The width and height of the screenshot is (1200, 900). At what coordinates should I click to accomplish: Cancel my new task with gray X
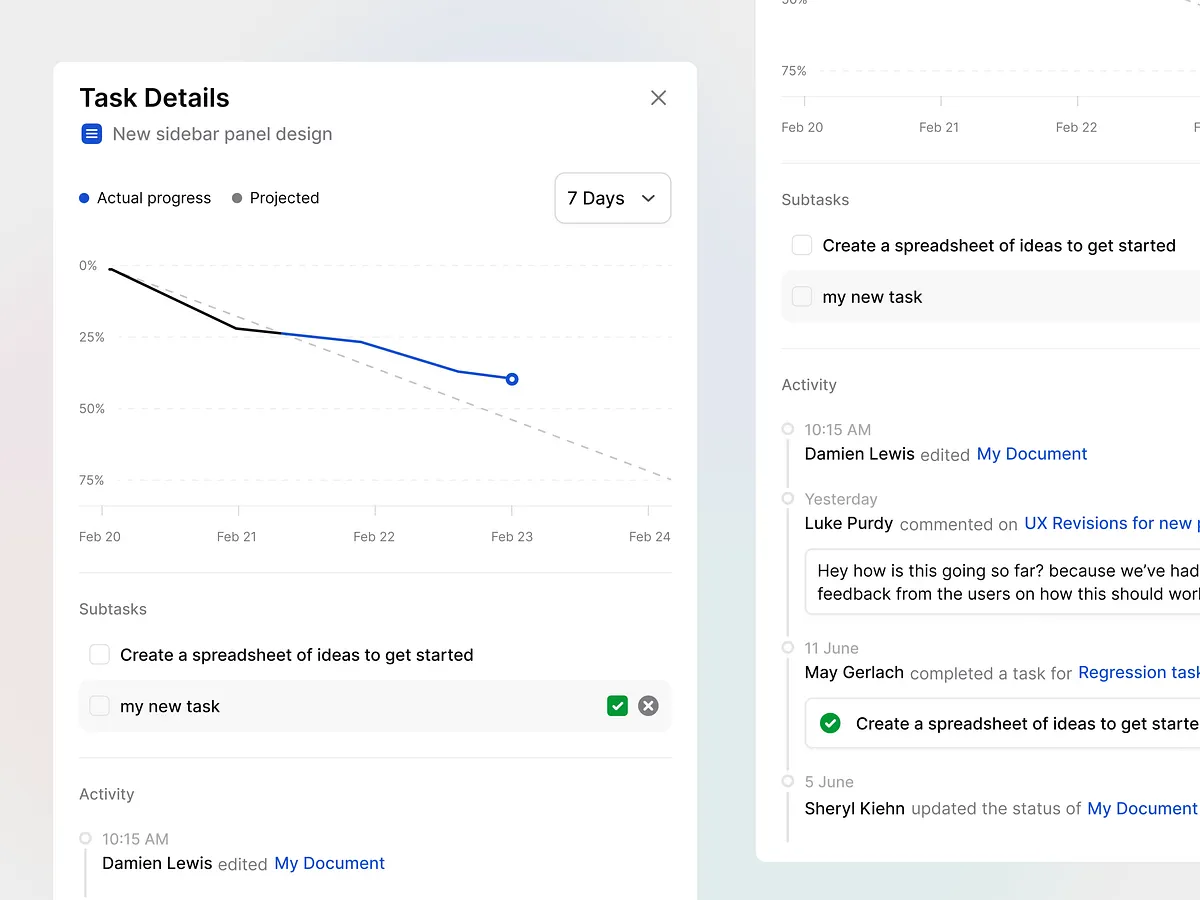tap(648, 706)
